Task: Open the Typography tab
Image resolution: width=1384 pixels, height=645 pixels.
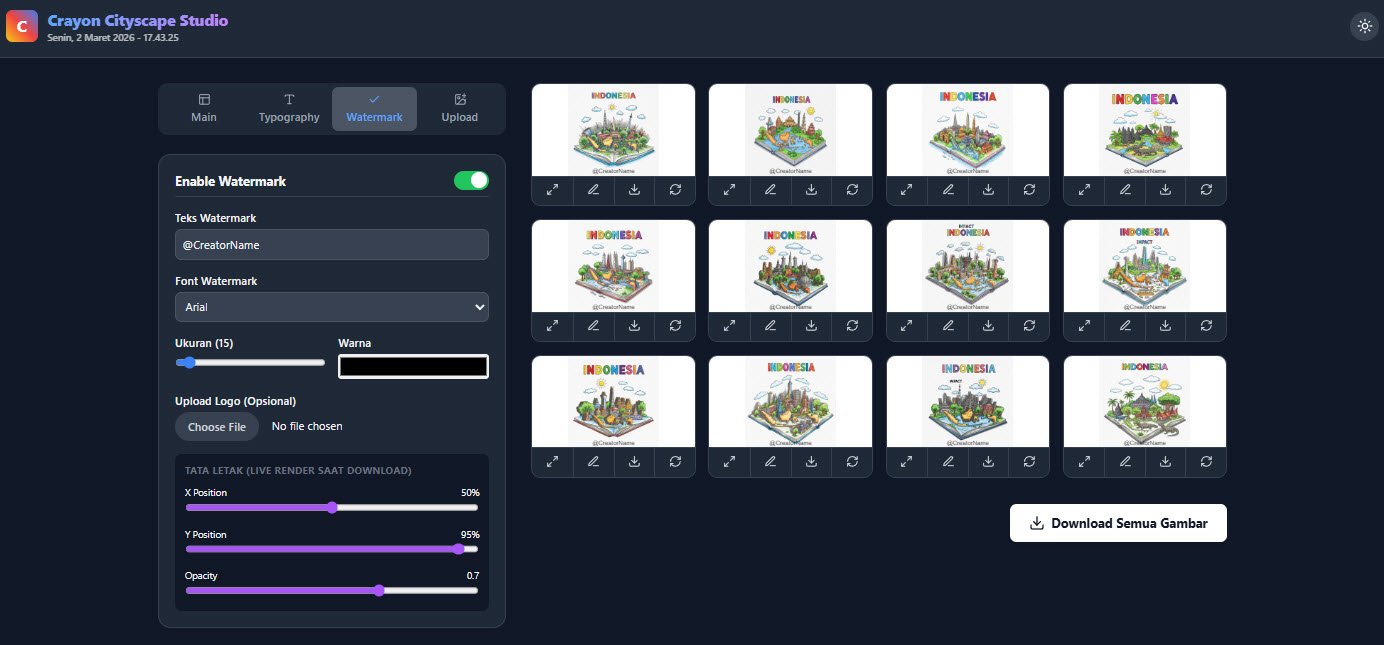Action: tap(289, 109)
